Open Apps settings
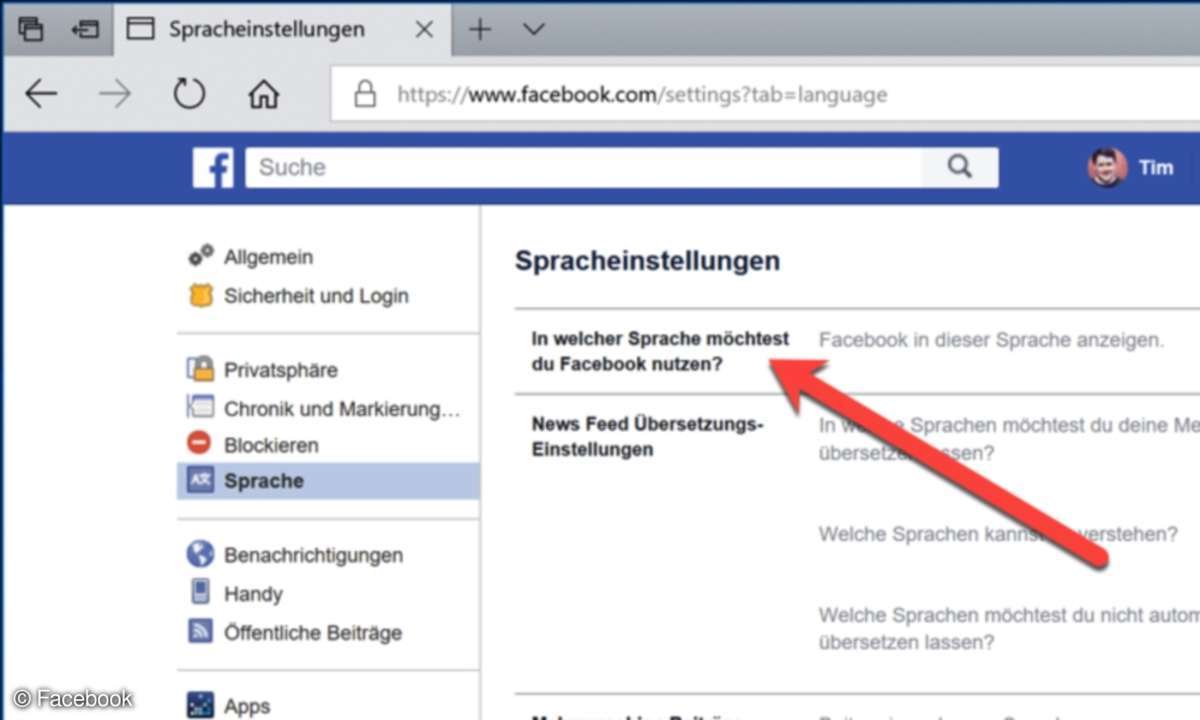This screenshot has width=1200, height=720. pos(247,707)
